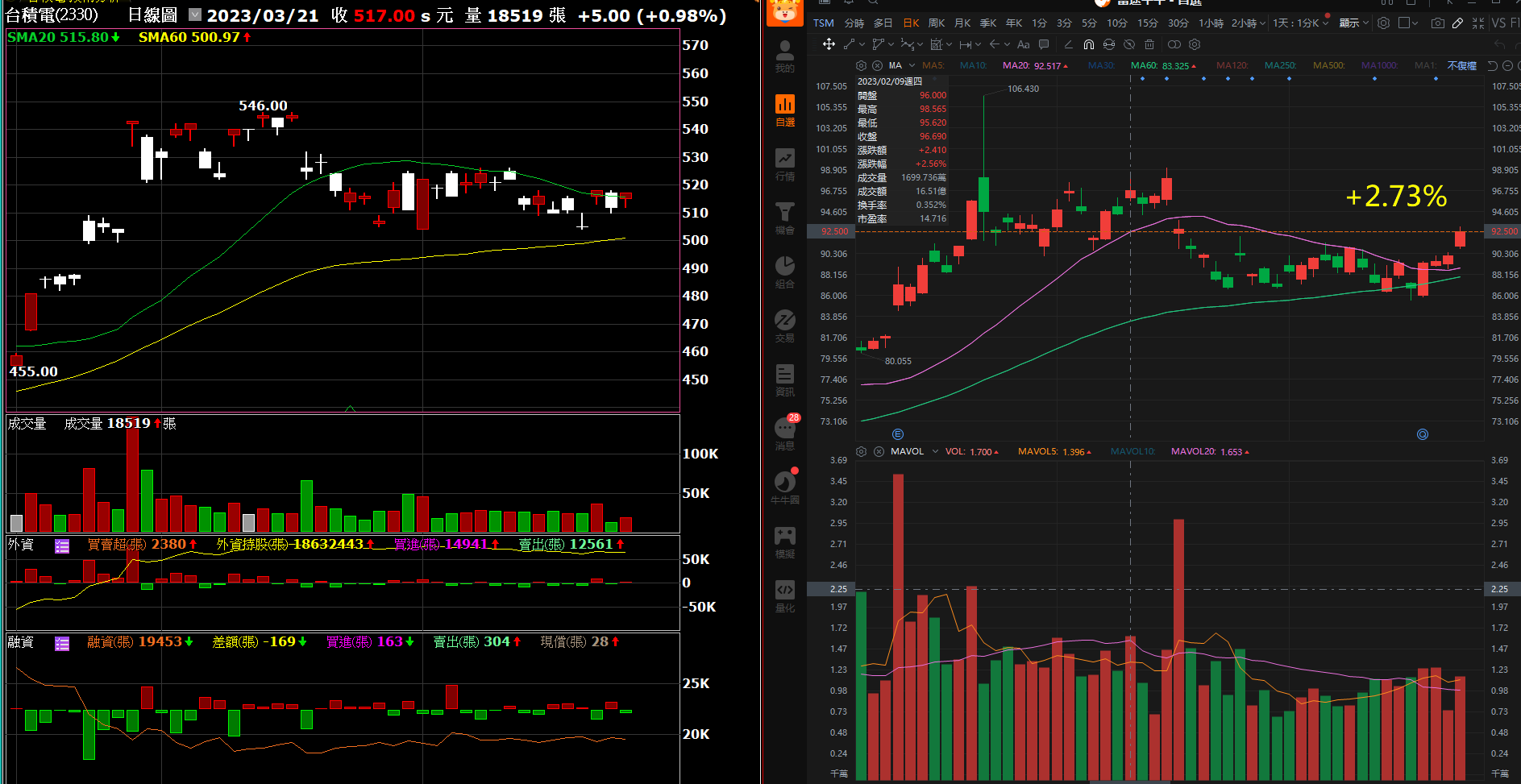Expand the 日線圖 period dropdown
Image resolution: width=1521 pixels, height=784 pixels.
(195, 15)
